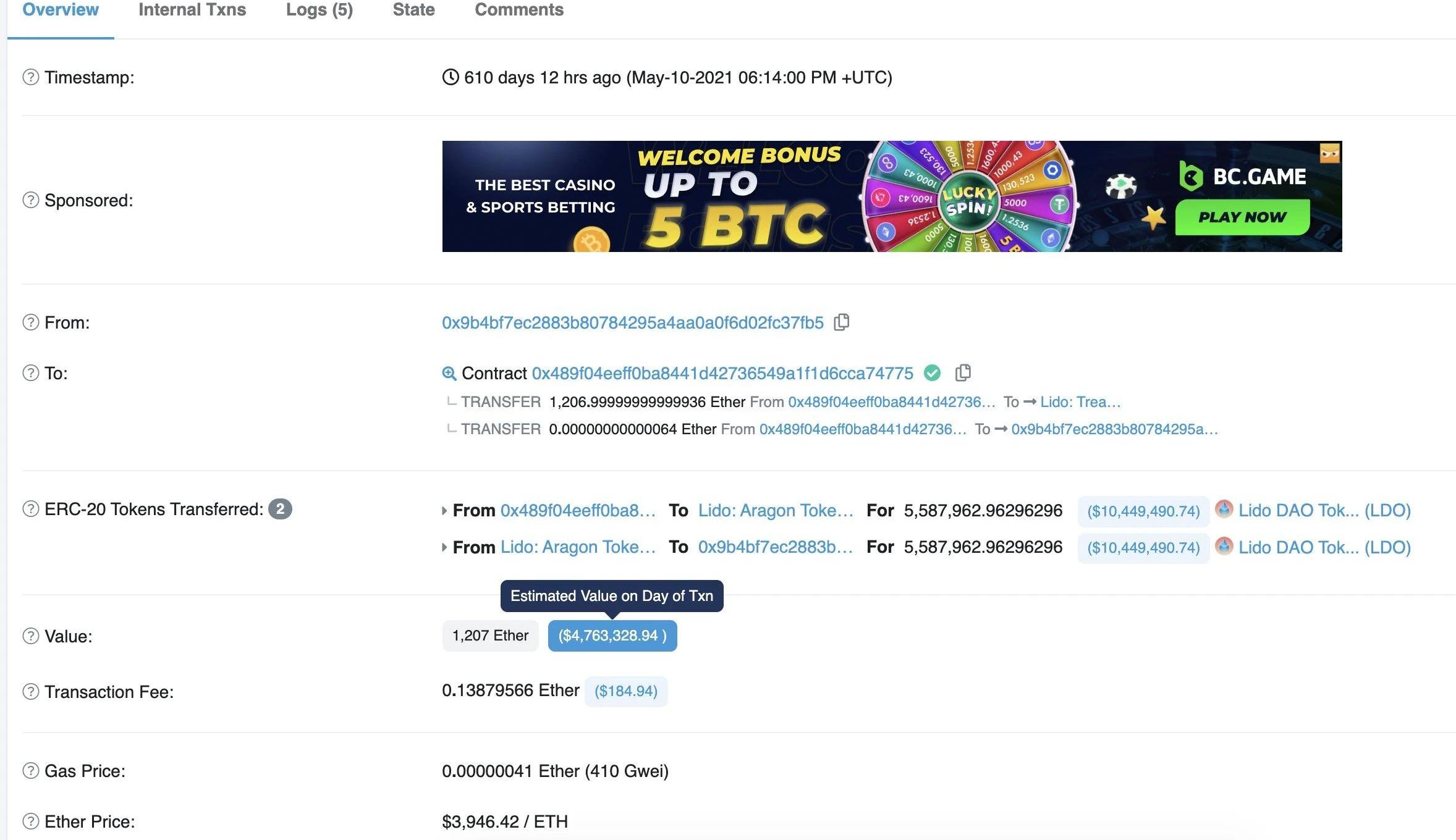Expand second ERC-20 transfer row arrow
The width and height of the screenshot is (1456, 840).
[444, 547]
